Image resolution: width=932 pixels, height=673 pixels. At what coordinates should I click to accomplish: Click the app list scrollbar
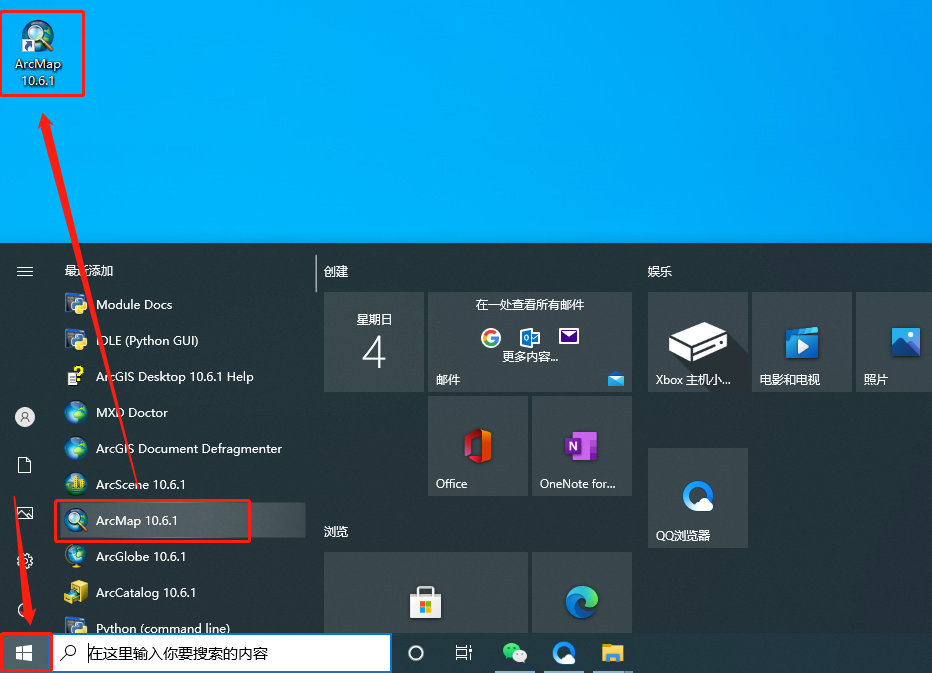pos(316,273)
